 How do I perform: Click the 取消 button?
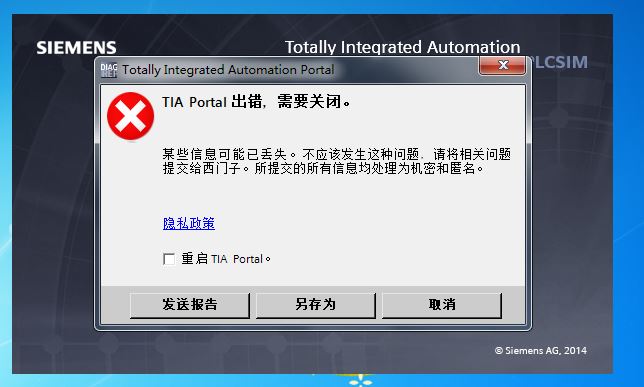coord(442,305)
